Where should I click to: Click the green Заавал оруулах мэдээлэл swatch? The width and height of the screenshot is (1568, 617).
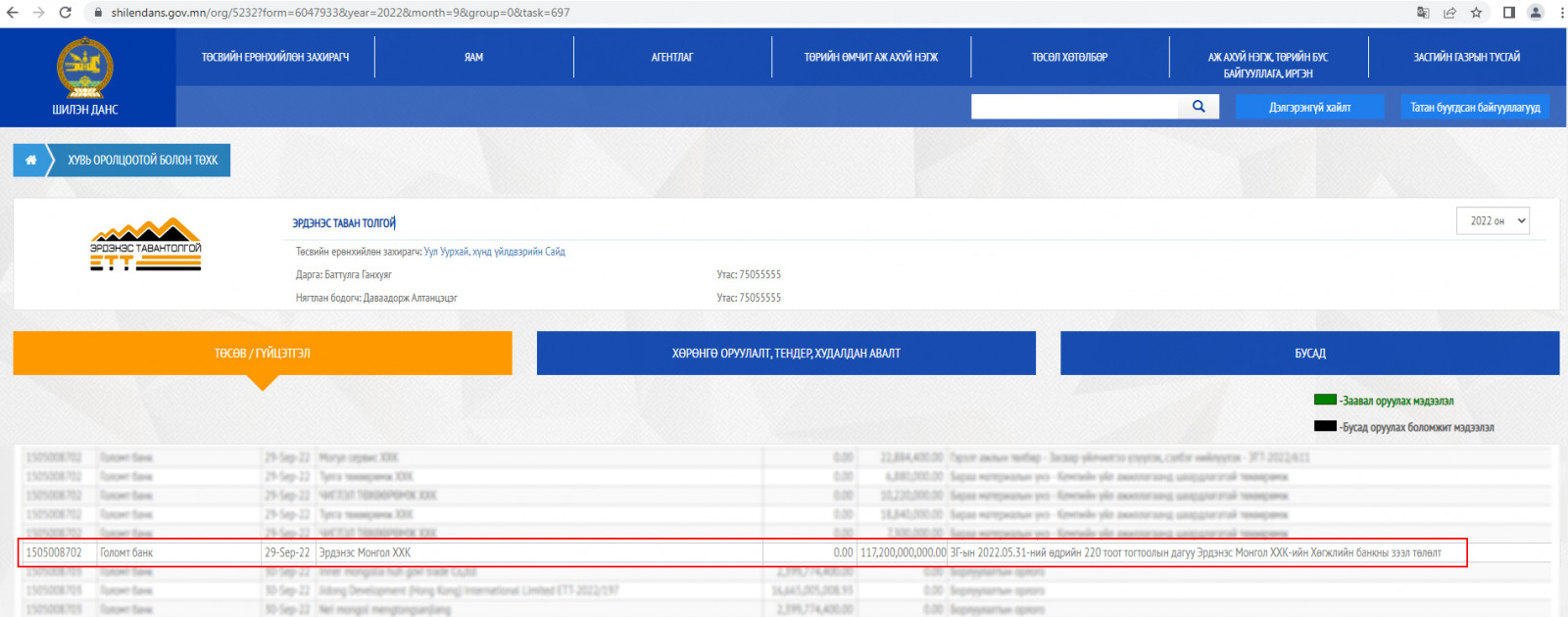1325,400
